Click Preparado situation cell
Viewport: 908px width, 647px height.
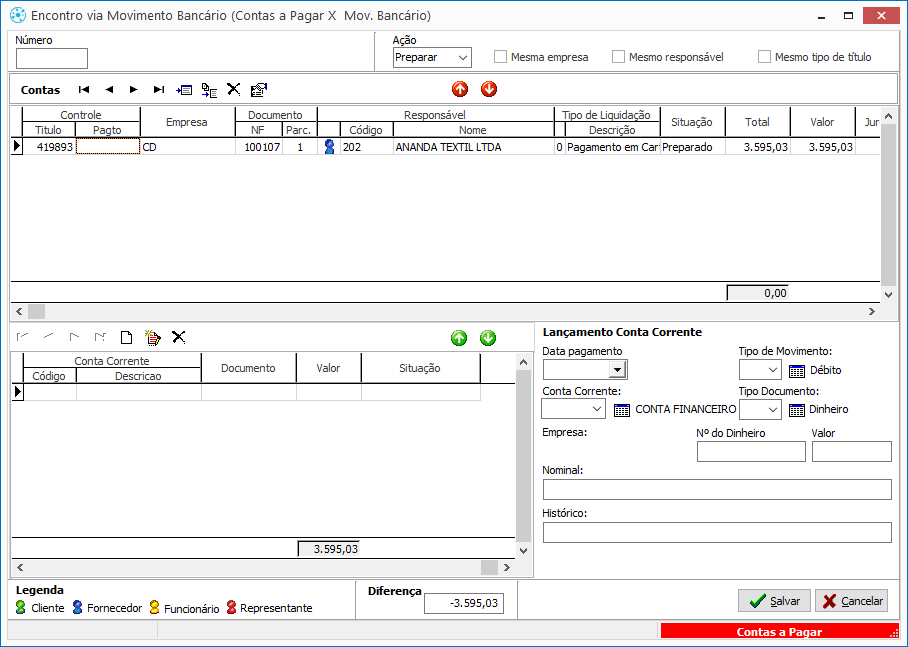(692, 147)
